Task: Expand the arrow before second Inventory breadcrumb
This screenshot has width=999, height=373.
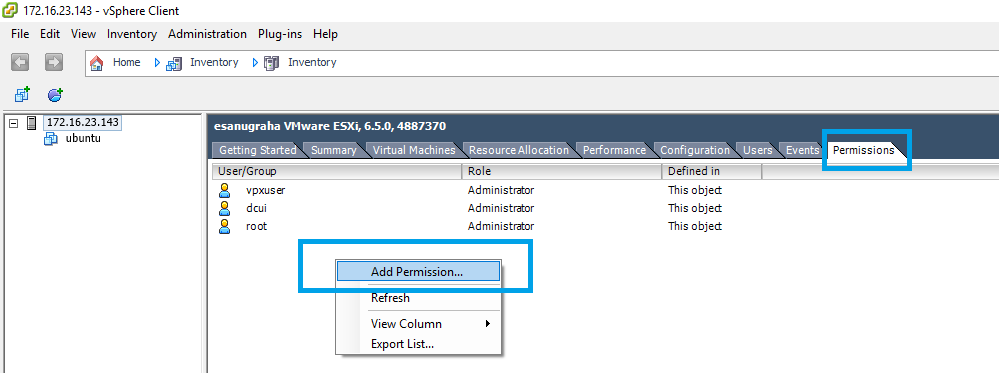Action: pyautogui.click(x=255, y=62)
